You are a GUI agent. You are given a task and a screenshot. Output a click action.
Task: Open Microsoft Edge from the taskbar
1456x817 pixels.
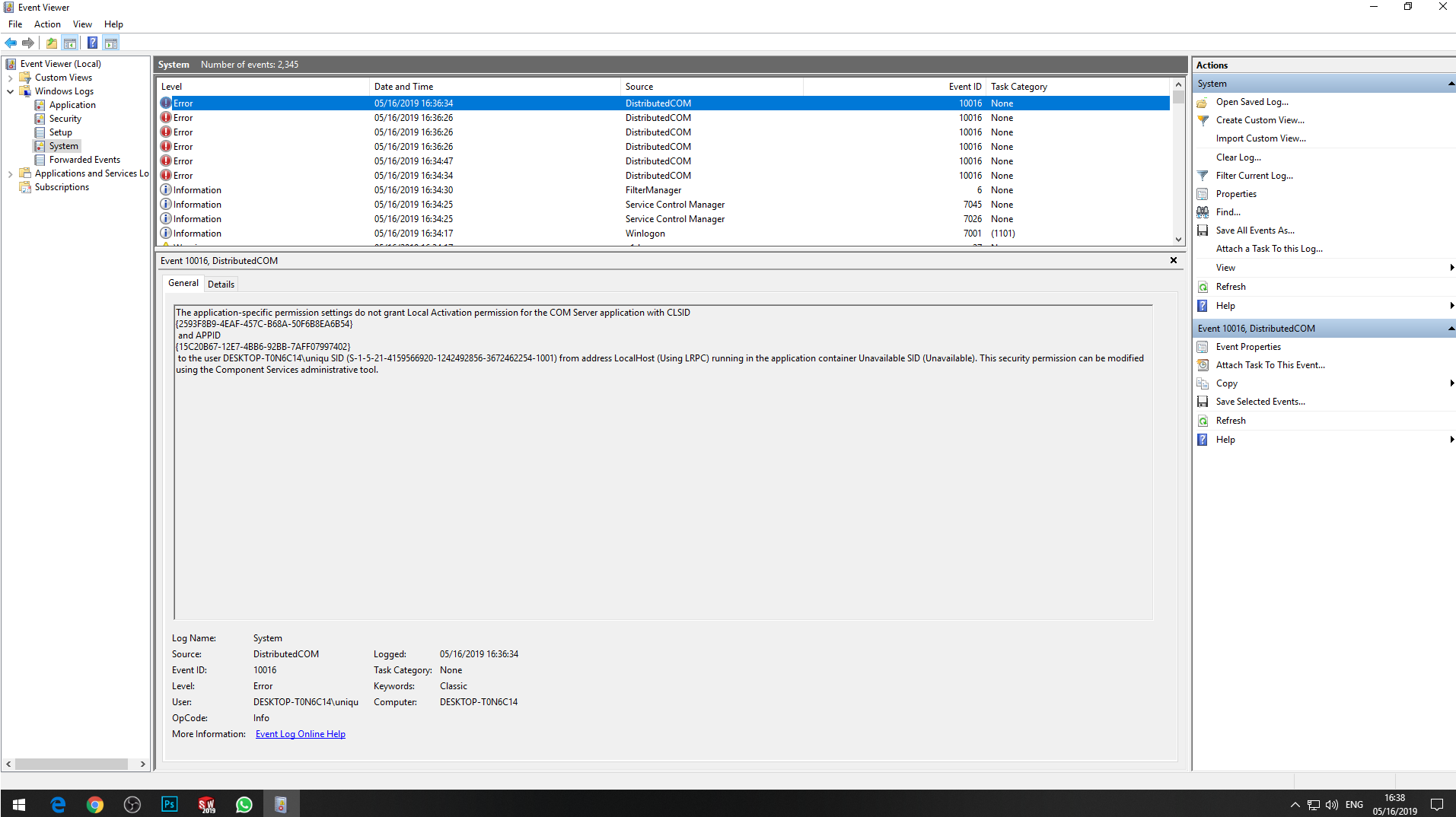[x=58, y=804]
